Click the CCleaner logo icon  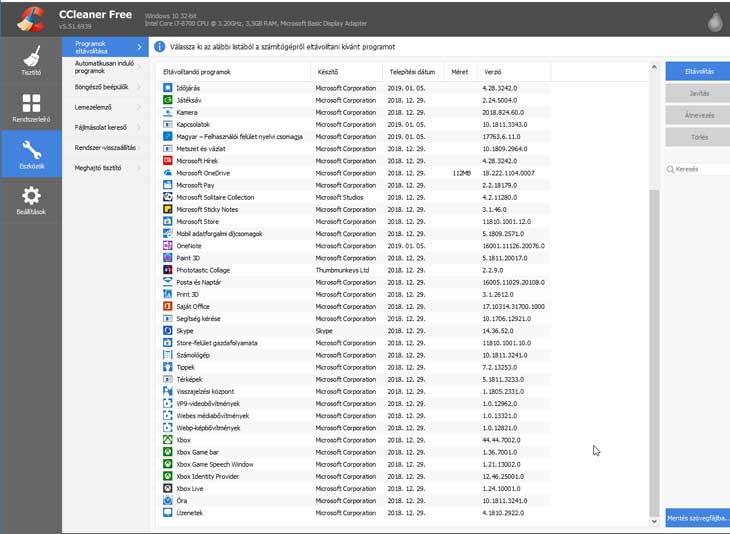pos(31,19)
